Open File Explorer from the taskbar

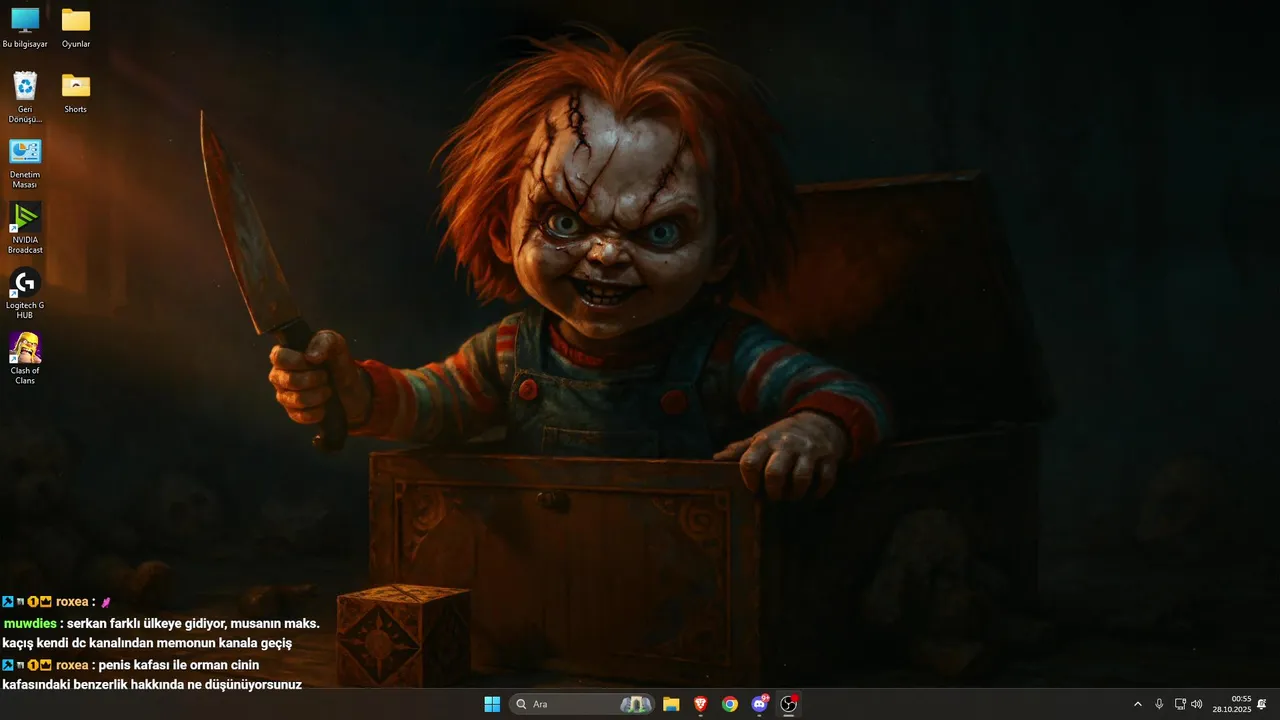(x=671, y=704)
